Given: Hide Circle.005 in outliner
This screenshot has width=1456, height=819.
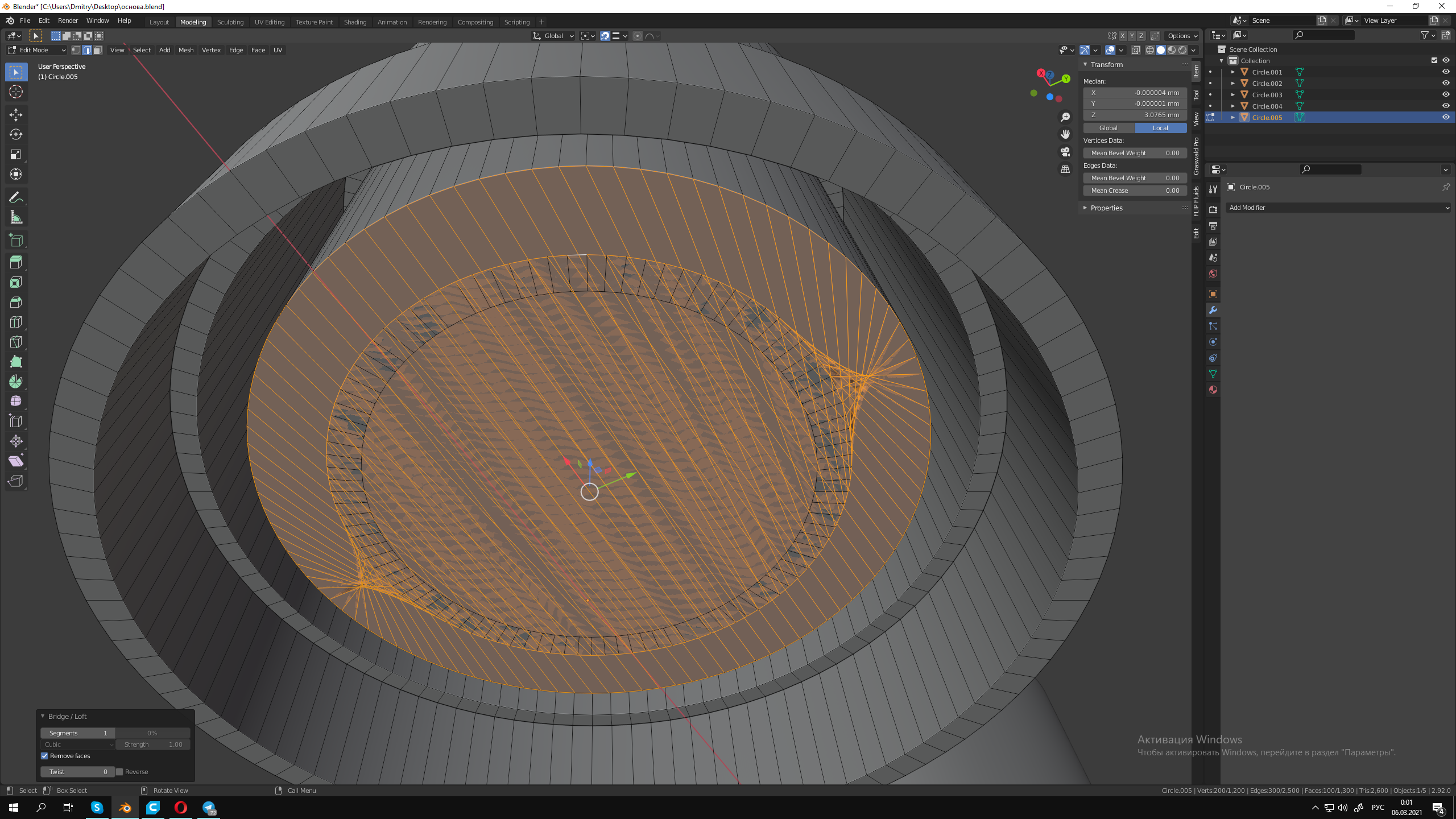Looking at the screenshot, I should [x=1446, y=117].
